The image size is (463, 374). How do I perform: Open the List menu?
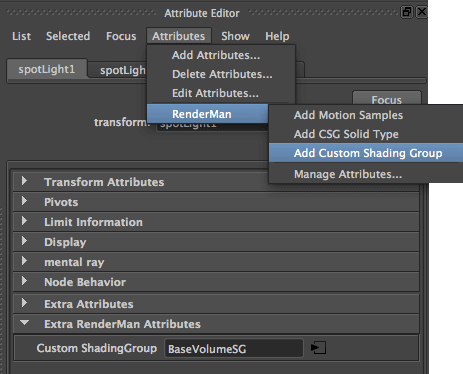[x=22, y=36]
